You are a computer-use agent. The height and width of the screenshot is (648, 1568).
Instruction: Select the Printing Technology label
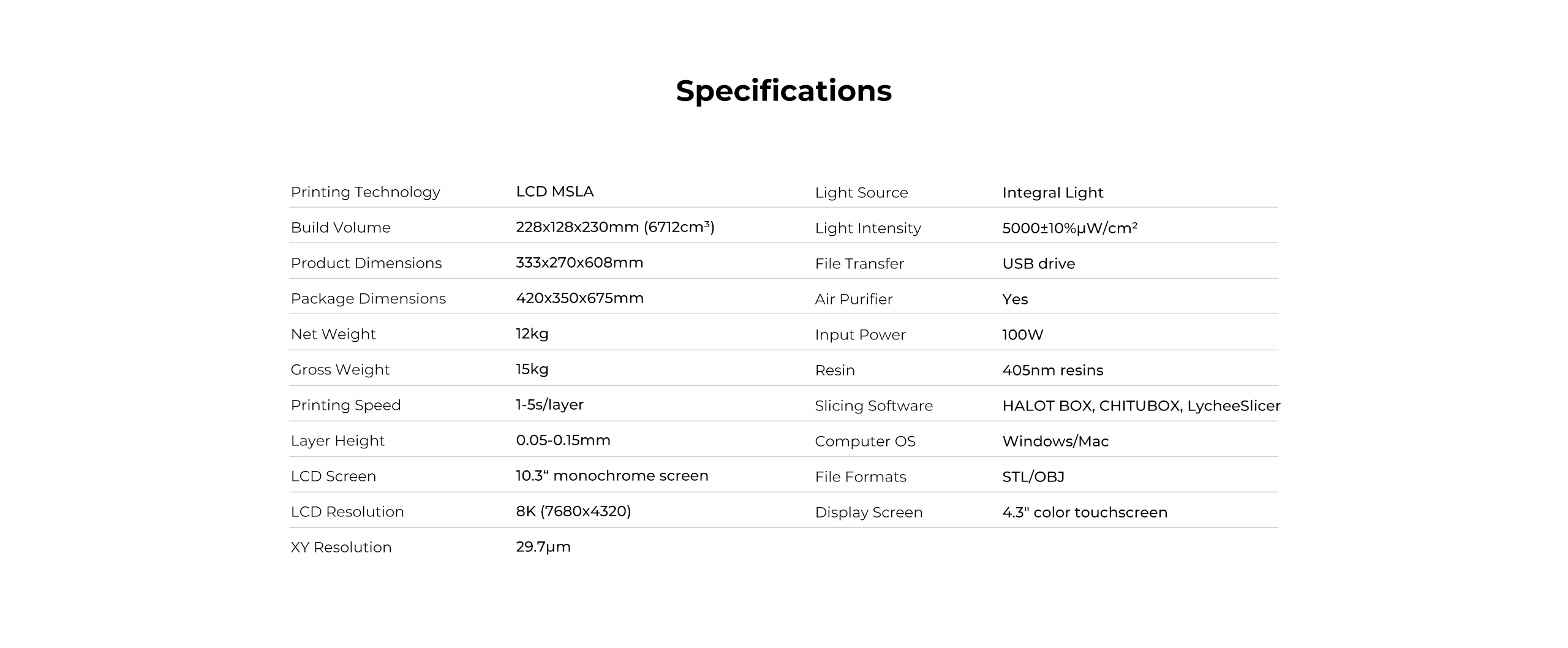click(365, 192)
